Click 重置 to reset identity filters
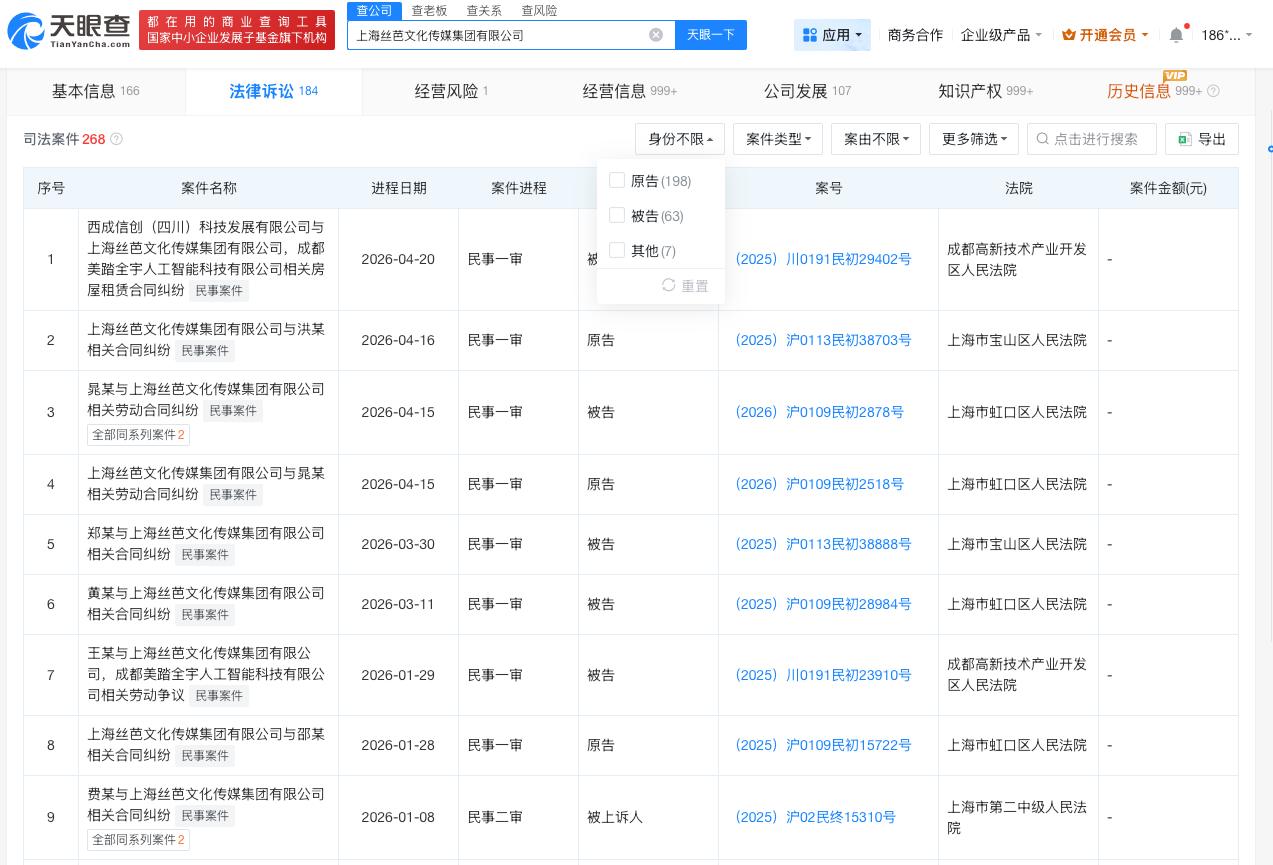Screen dimensions: 1273x865 686,286
